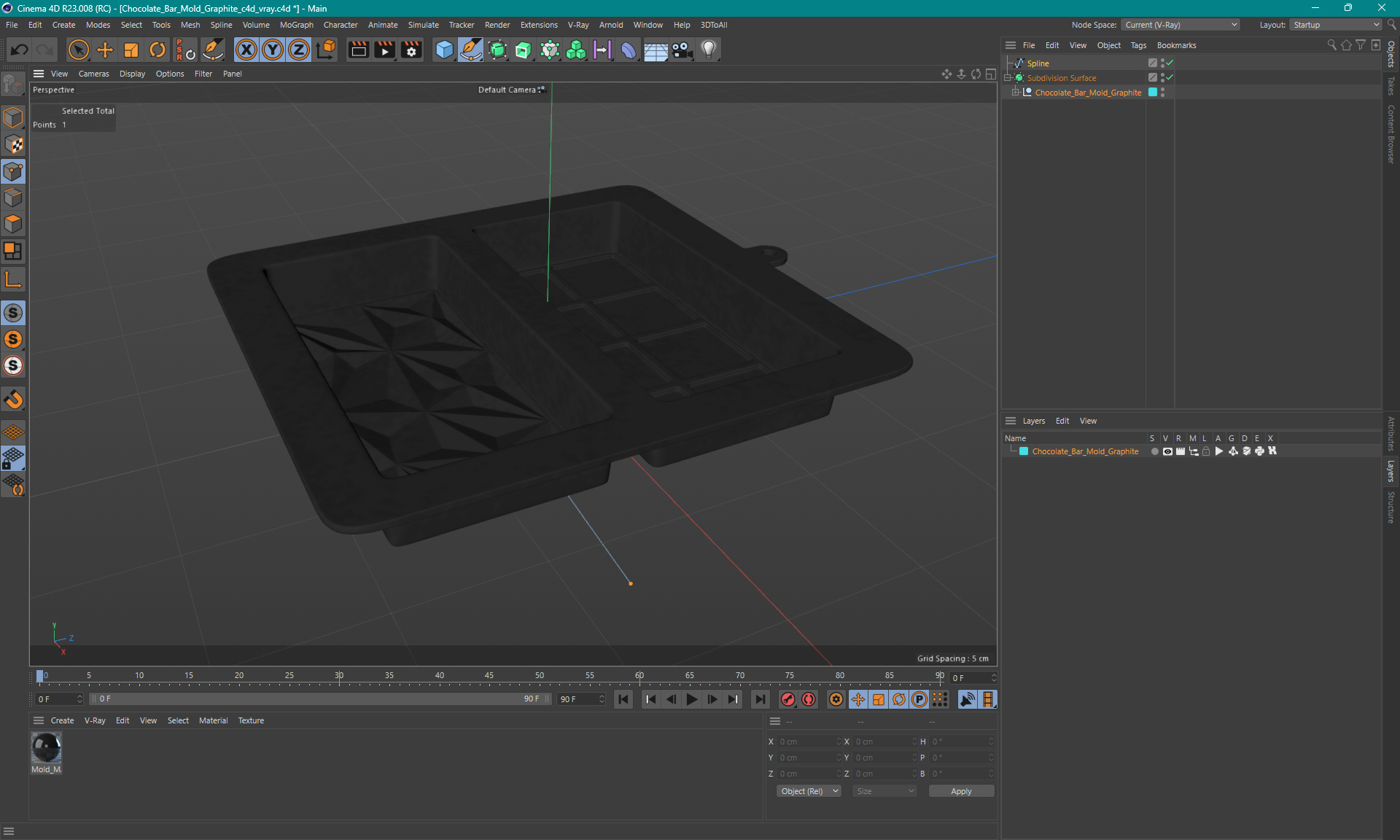
Task: Go to end of animation
Action: click(761, 699)
